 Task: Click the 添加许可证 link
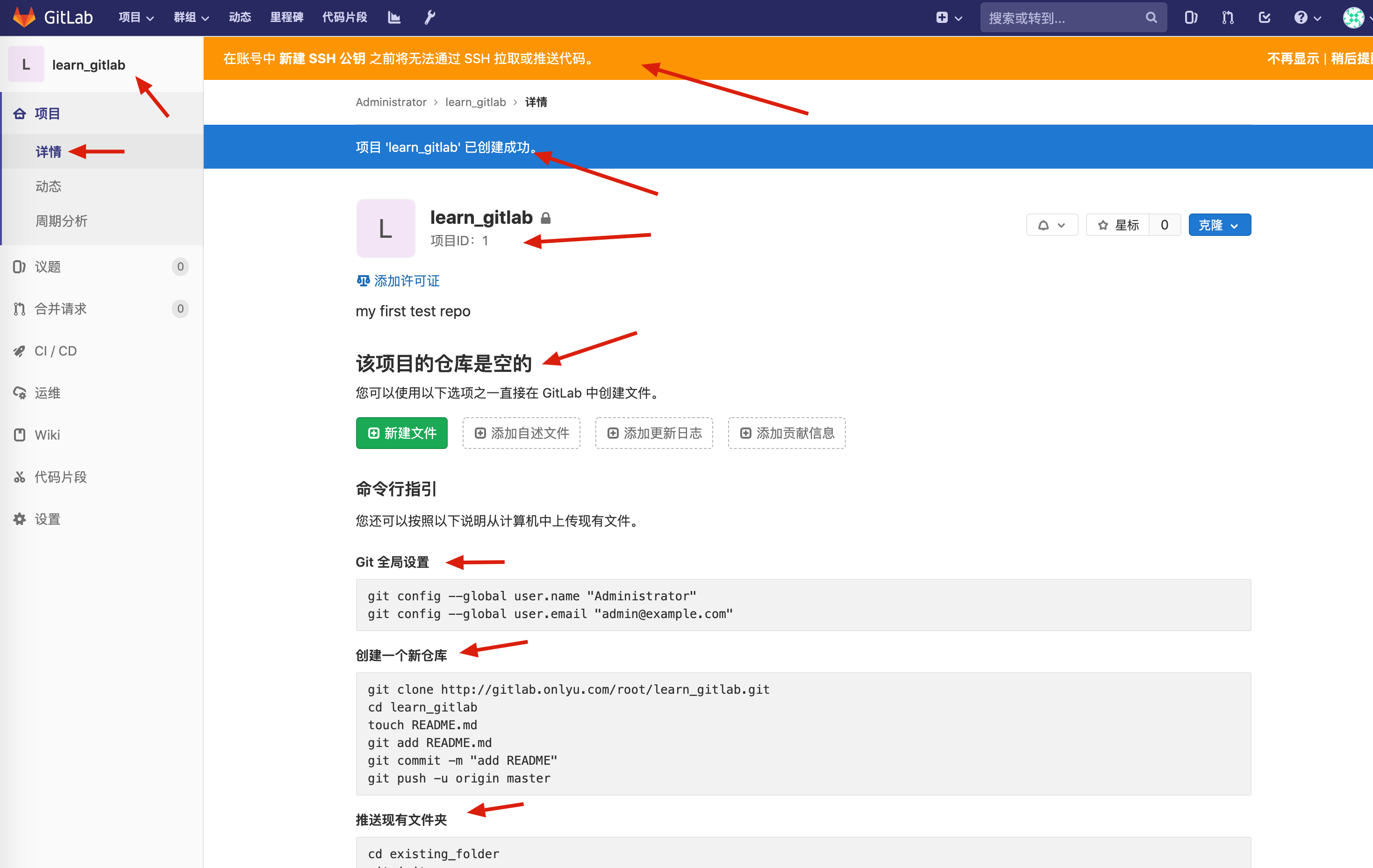pos(398,281)
